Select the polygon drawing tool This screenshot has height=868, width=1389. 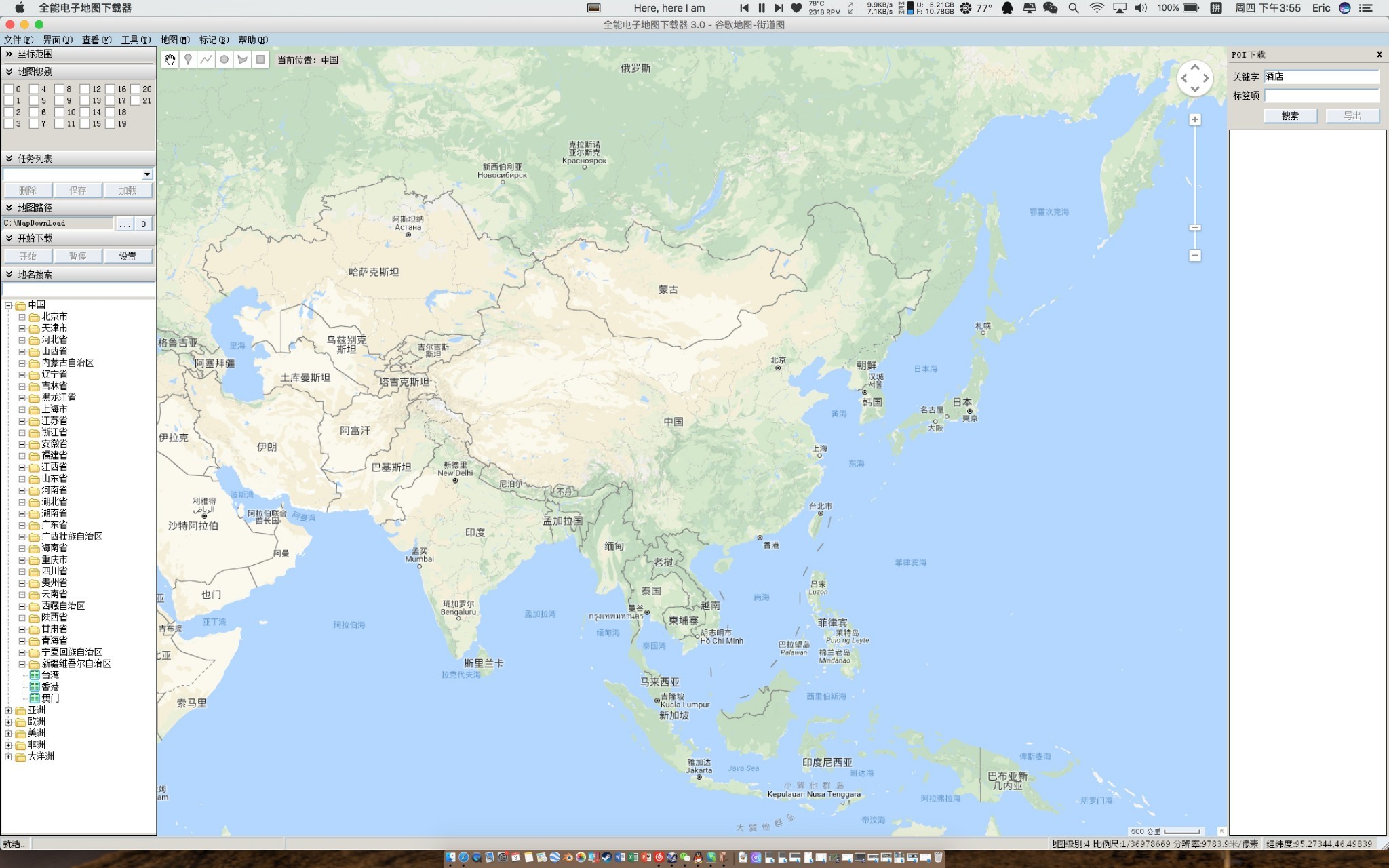(x=242, y=60)
